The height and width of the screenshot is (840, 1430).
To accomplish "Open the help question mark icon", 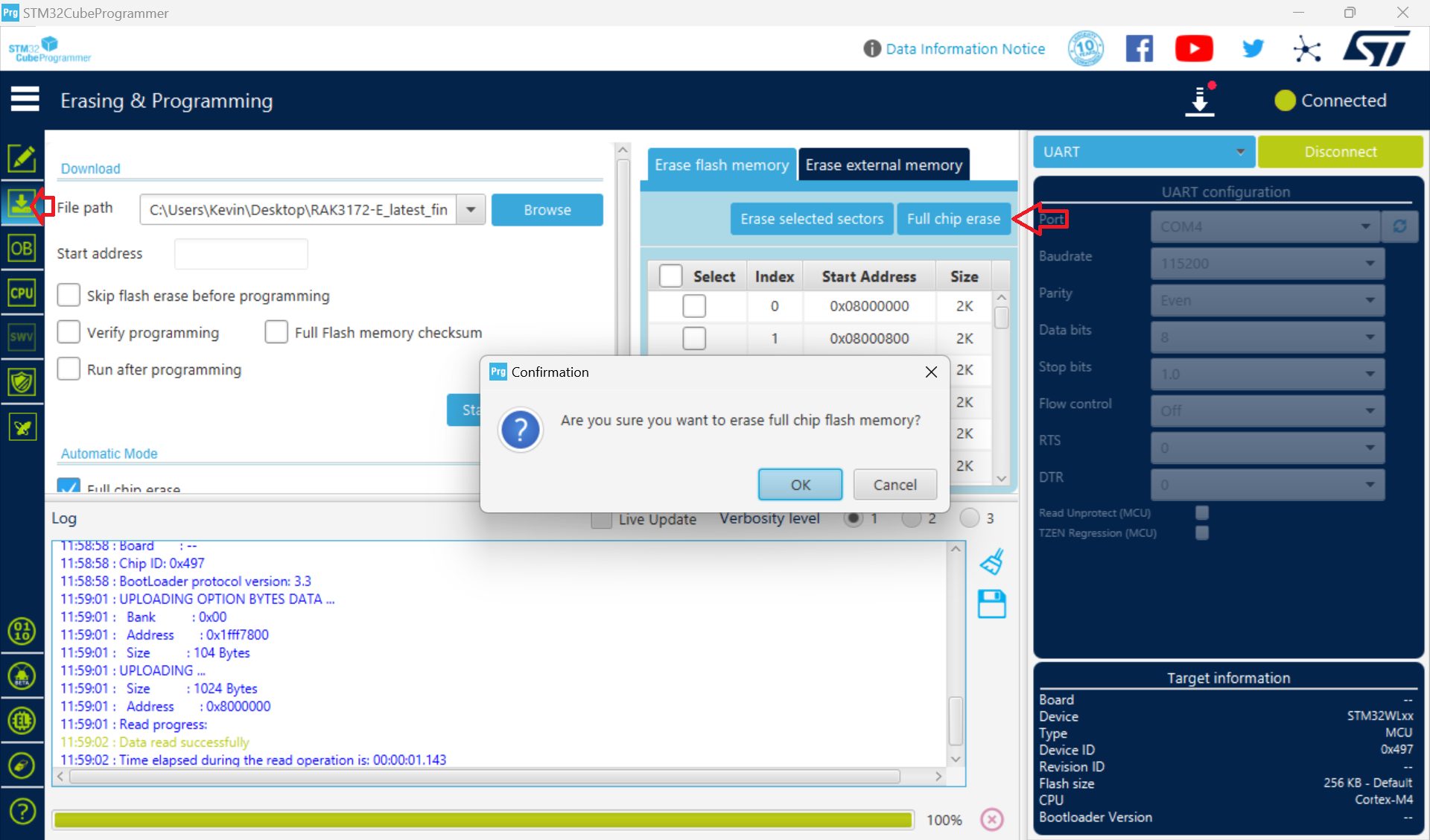I will 22,811.
